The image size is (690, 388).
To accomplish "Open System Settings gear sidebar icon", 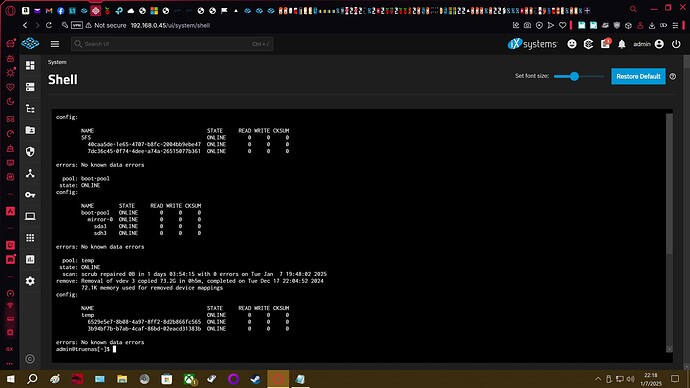I will pos(30,281).
